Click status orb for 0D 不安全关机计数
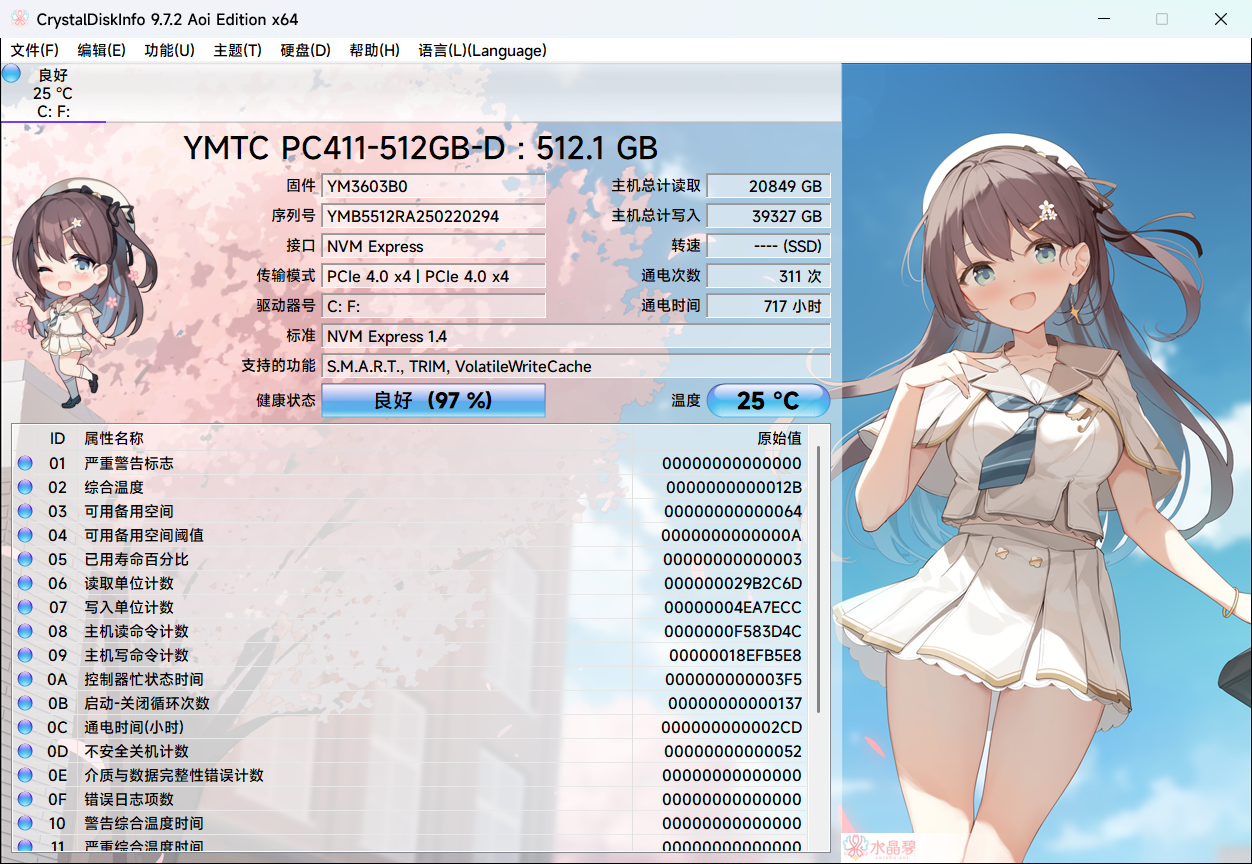Viewport: 1252px width, 864px height. tap(26, 751)
